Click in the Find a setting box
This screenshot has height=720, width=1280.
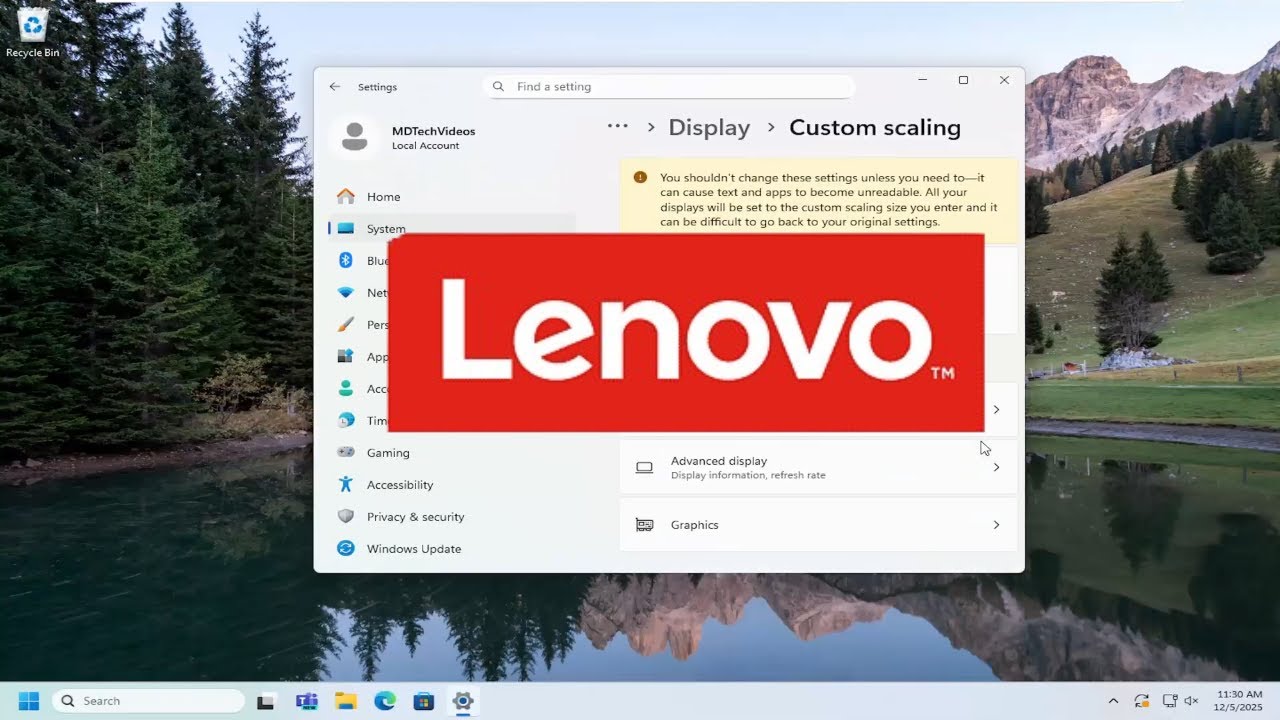click(x=668, y=87)
